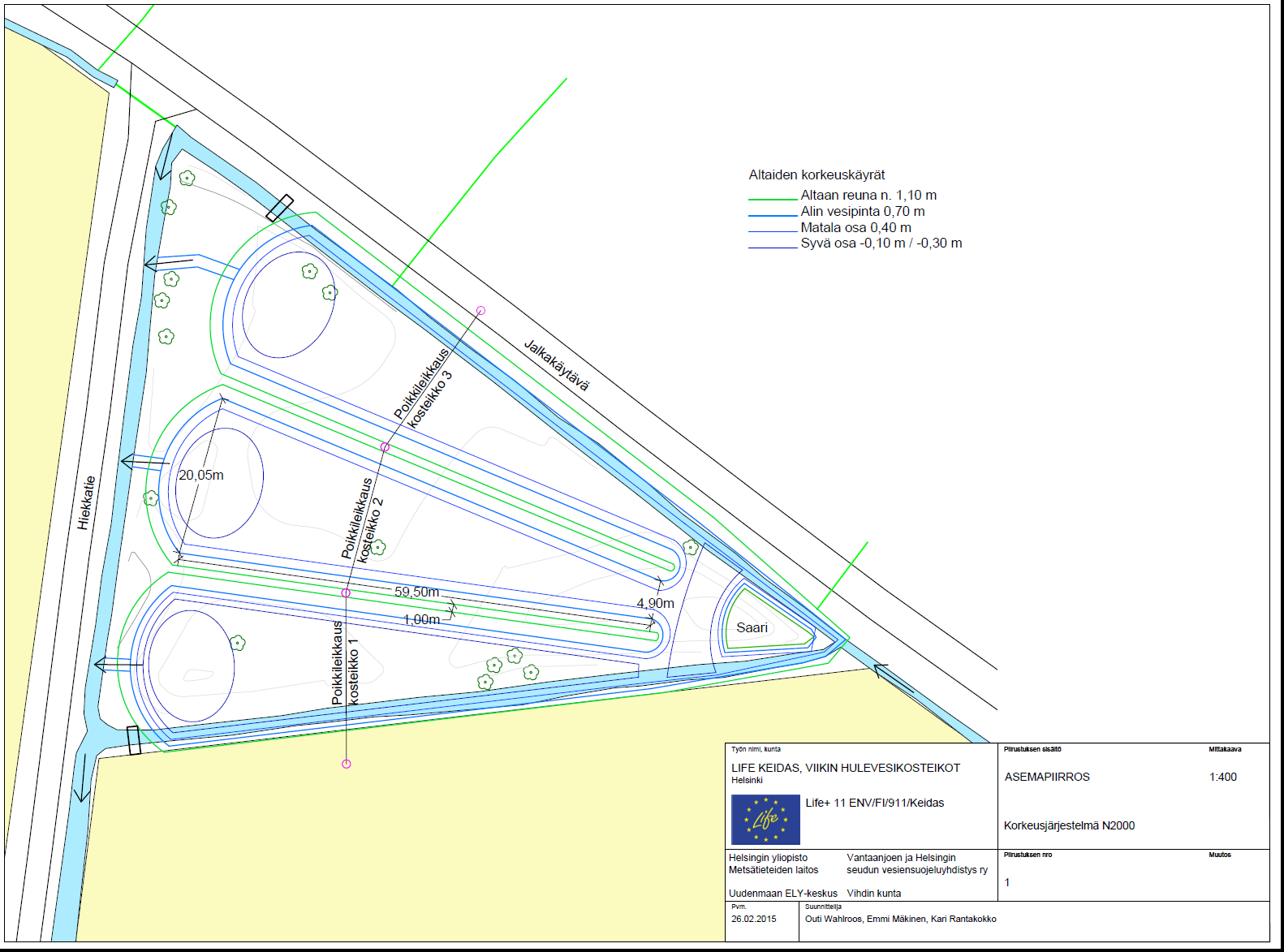Image resolution: width=1284 pixels, height=952 pixels.
Task: Click the Vihdin kunta text
Action: [x=873, y=893]
